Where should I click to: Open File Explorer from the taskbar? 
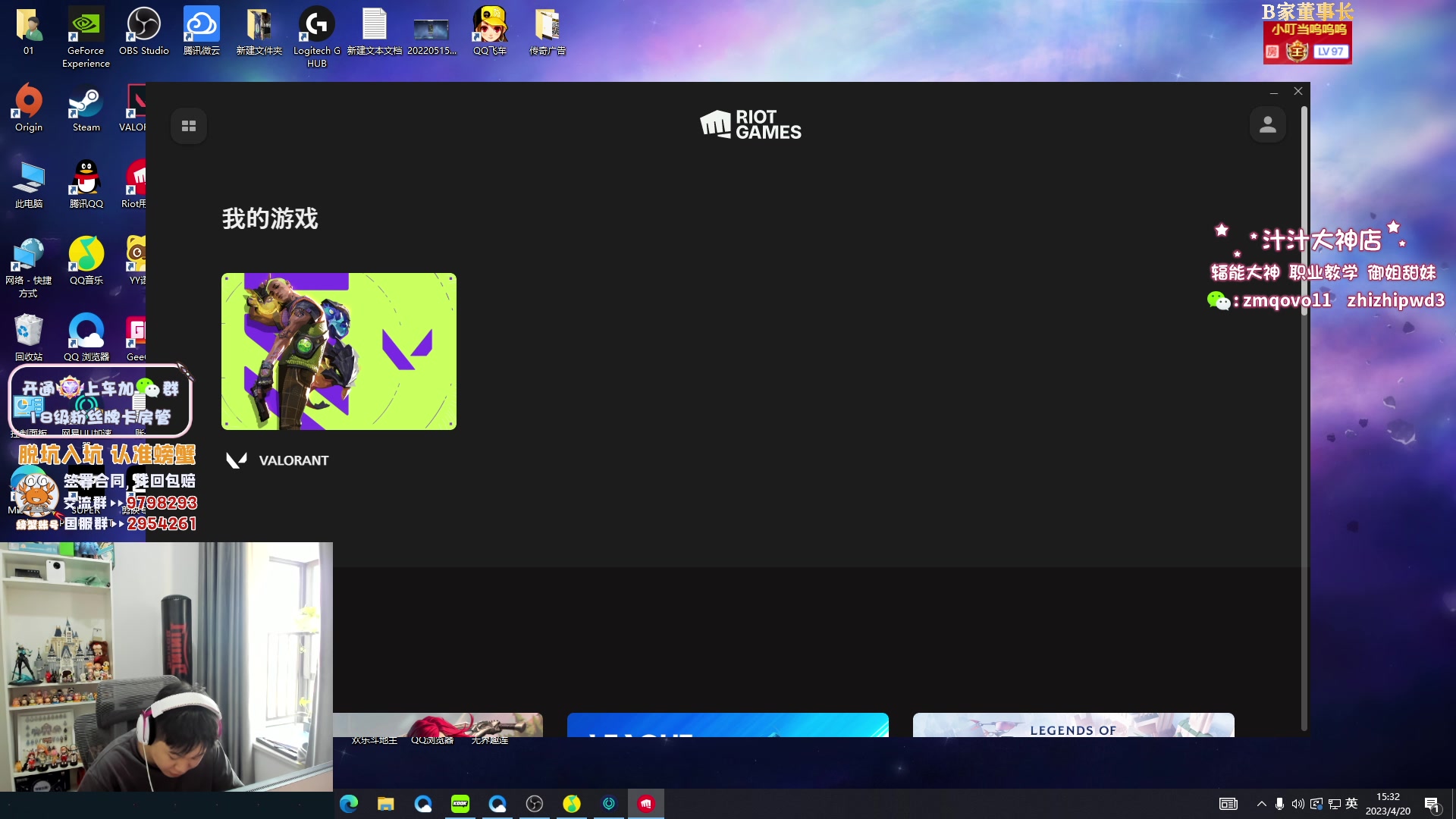386,804
